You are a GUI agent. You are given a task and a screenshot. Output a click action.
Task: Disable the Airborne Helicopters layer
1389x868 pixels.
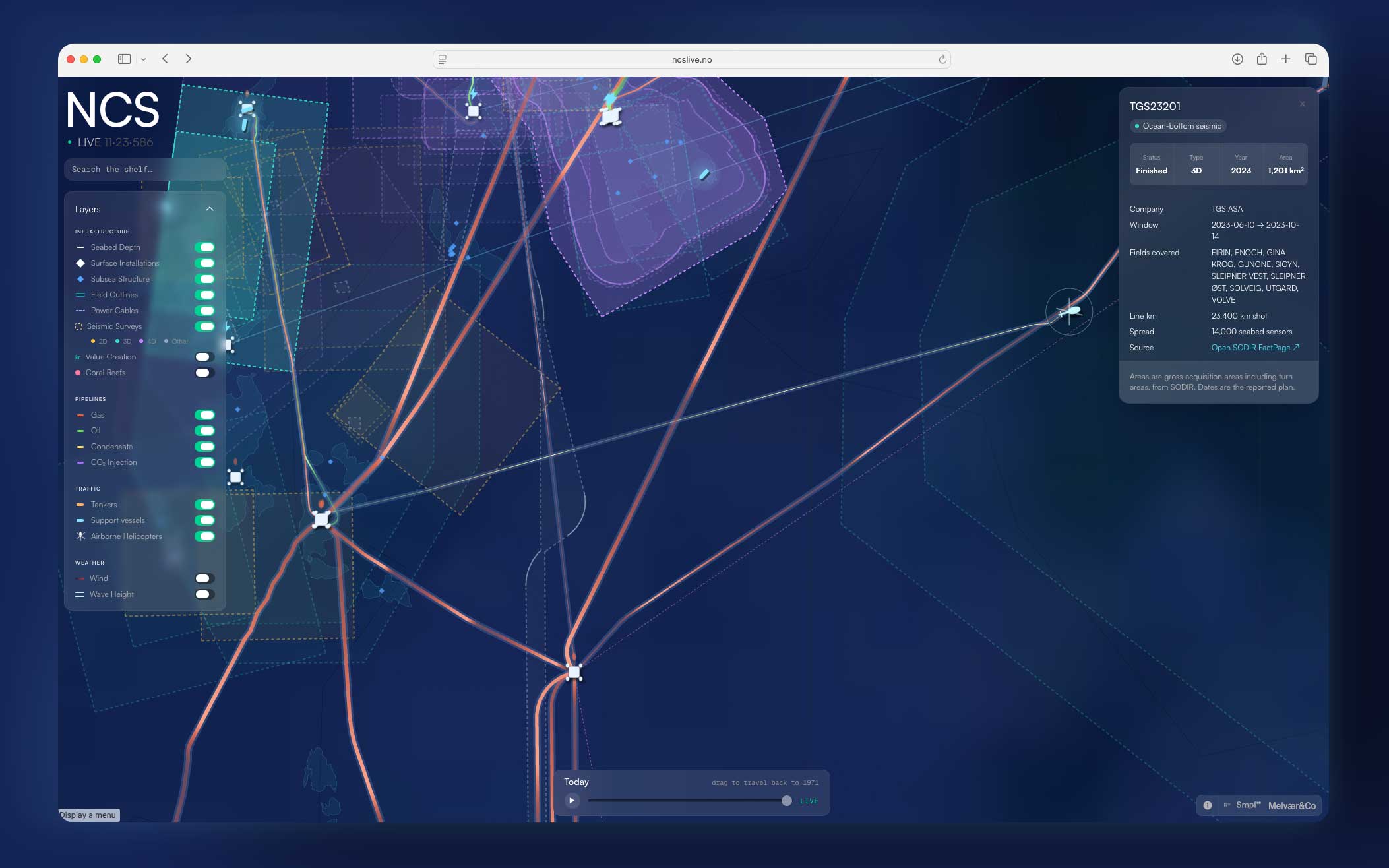(x=204, y=536)
